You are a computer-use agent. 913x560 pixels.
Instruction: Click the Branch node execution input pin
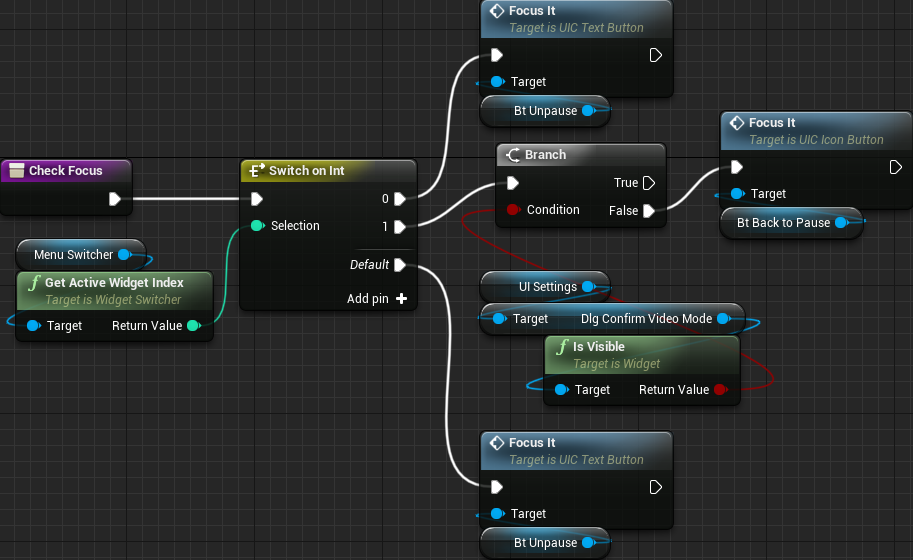[x=512, y=183]
